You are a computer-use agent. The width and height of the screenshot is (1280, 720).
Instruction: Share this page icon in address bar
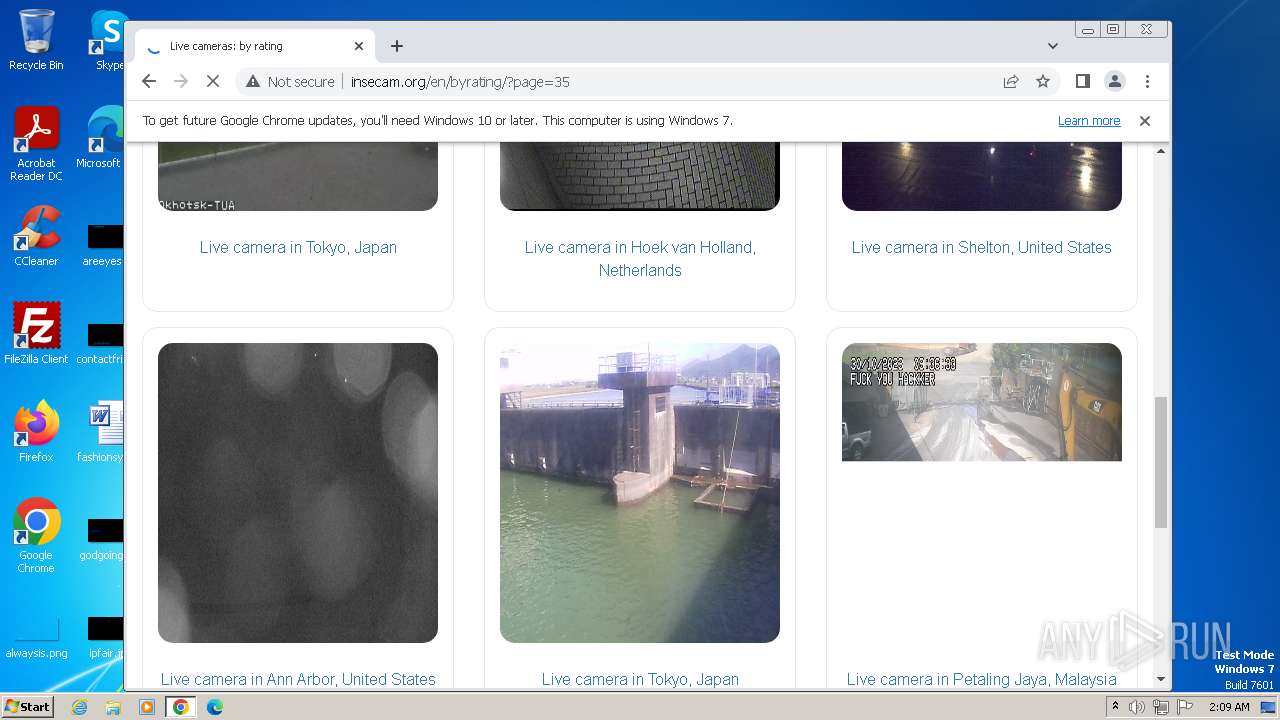pyautogui.click(x=1011, y=81)
